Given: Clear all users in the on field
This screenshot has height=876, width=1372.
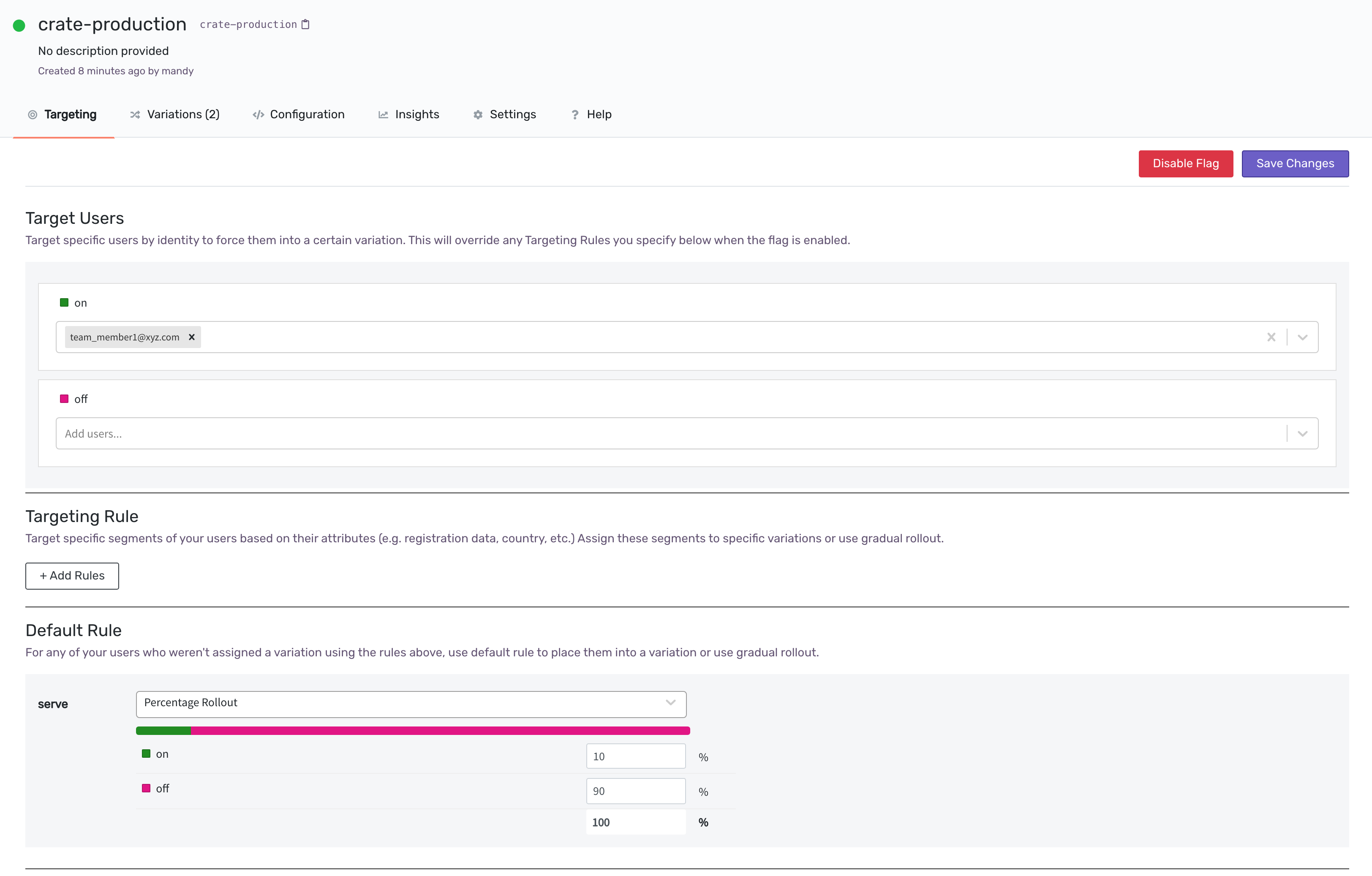Looking at the screenshot, I should pyautogui.click(x=1271, y=337).
